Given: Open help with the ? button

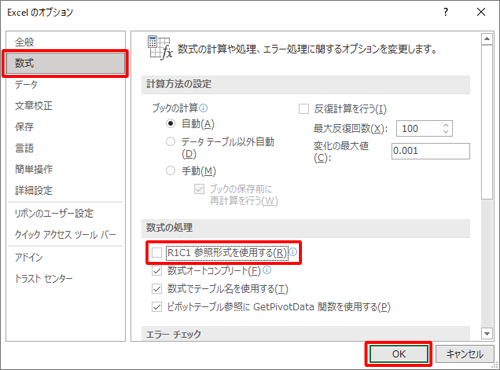Looking at the screenshot, I should tap(446, 12).
